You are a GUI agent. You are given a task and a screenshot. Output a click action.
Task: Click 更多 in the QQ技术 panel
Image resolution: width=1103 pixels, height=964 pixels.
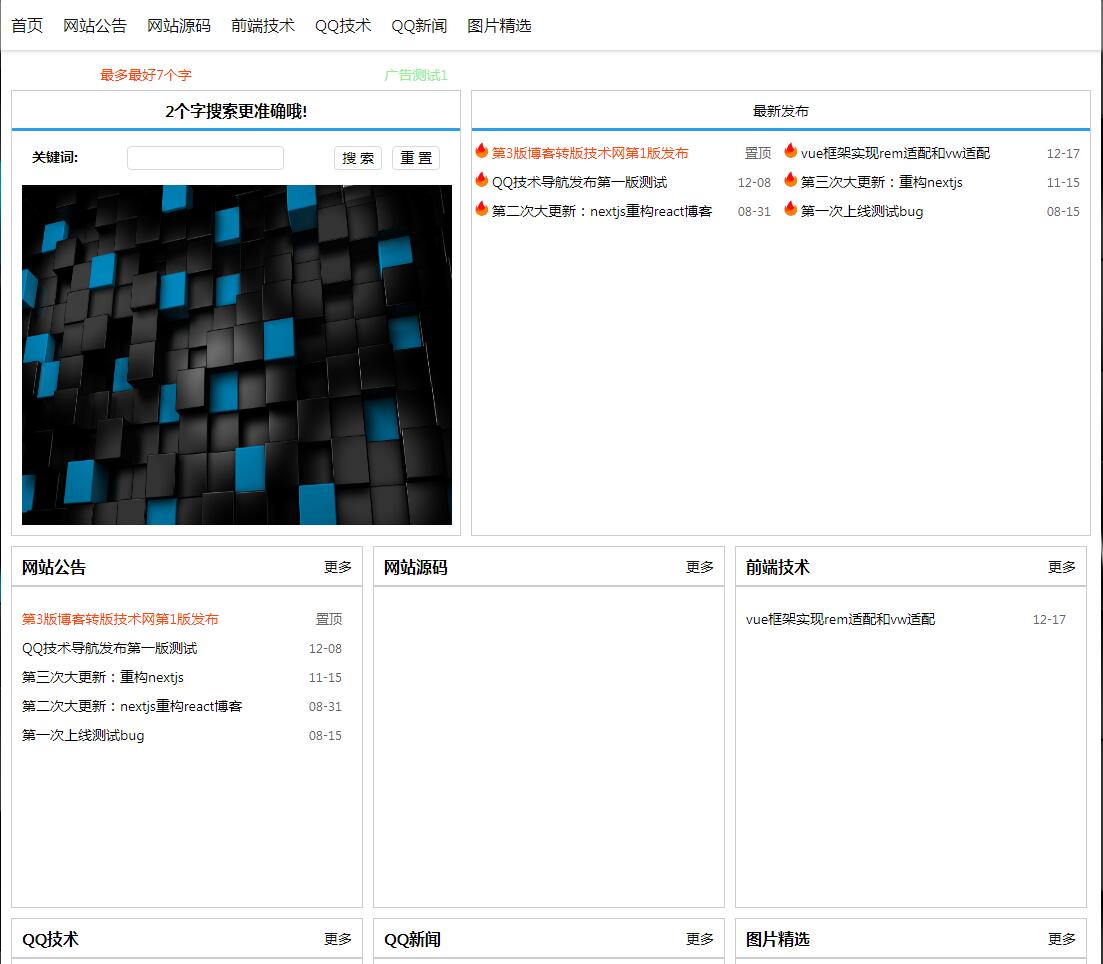pyautogui.click(x=338, y=939)
